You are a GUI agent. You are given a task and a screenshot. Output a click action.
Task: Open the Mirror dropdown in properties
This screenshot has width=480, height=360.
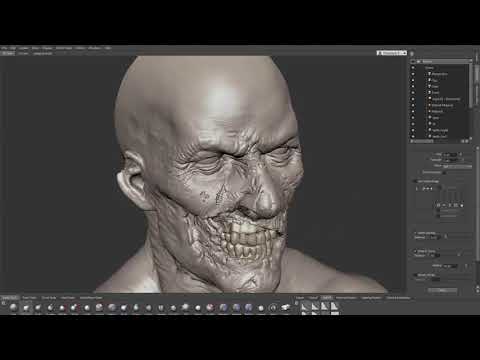(x=457, y=166)
